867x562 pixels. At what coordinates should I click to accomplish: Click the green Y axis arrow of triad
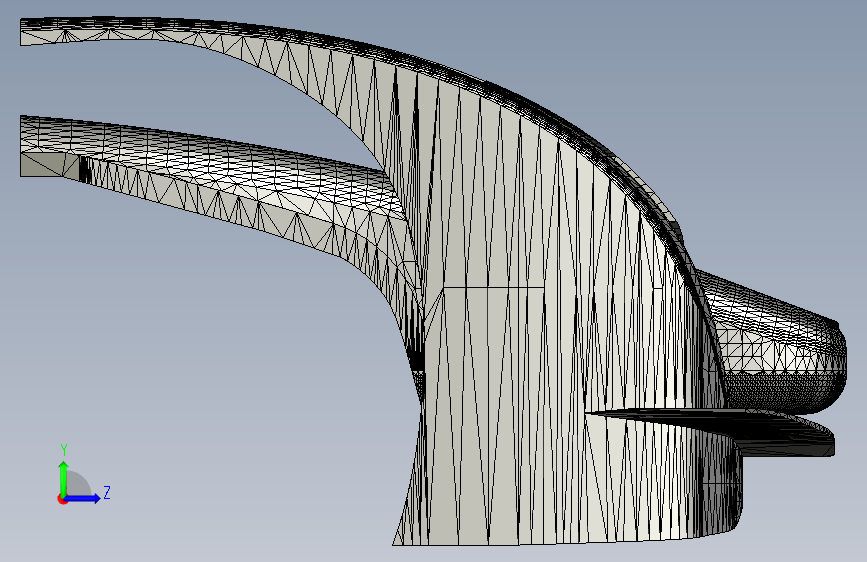pos(64,478)
